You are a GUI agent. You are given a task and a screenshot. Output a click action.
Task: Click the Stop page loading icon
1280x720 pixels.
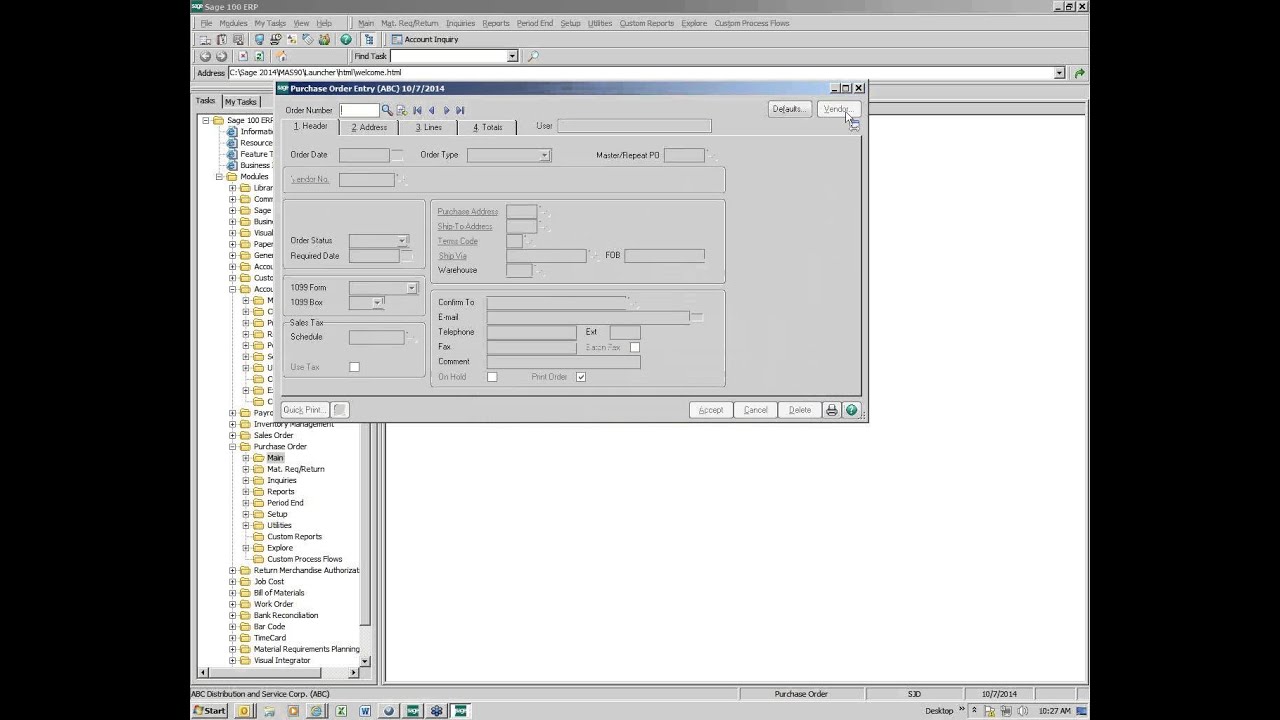(244, 57)
